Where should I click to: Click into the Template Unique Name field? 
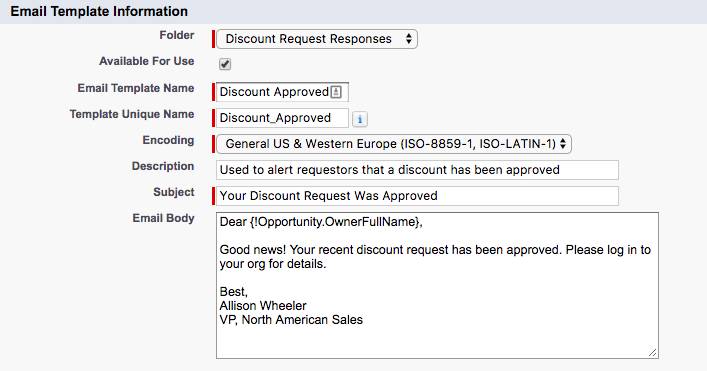pyautogui.click(x=282, y=118)
